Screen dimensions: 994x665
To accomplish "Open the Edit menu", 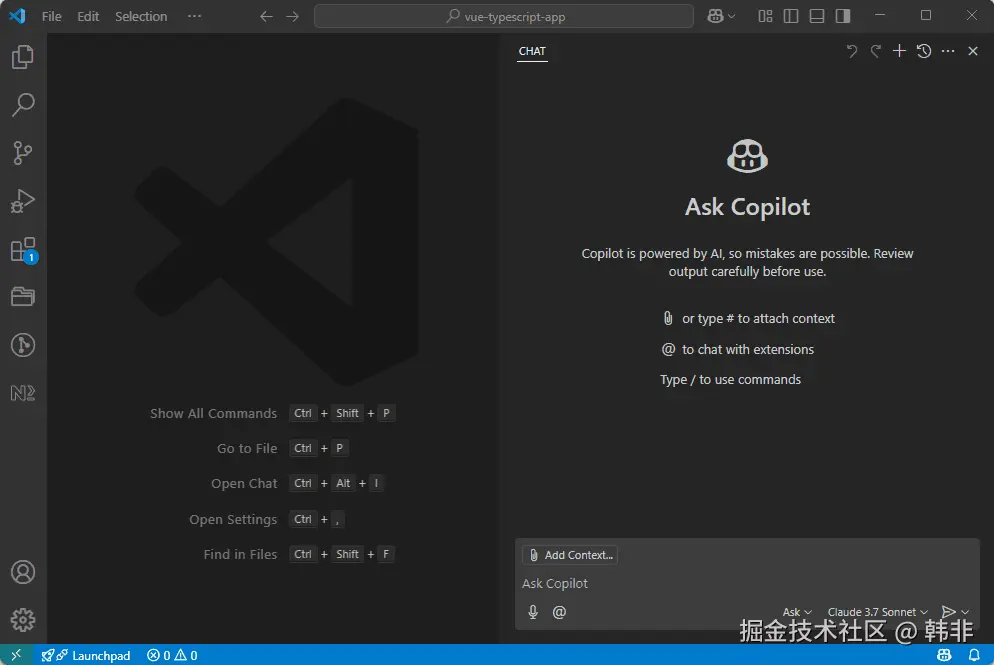I will [88, 16].
